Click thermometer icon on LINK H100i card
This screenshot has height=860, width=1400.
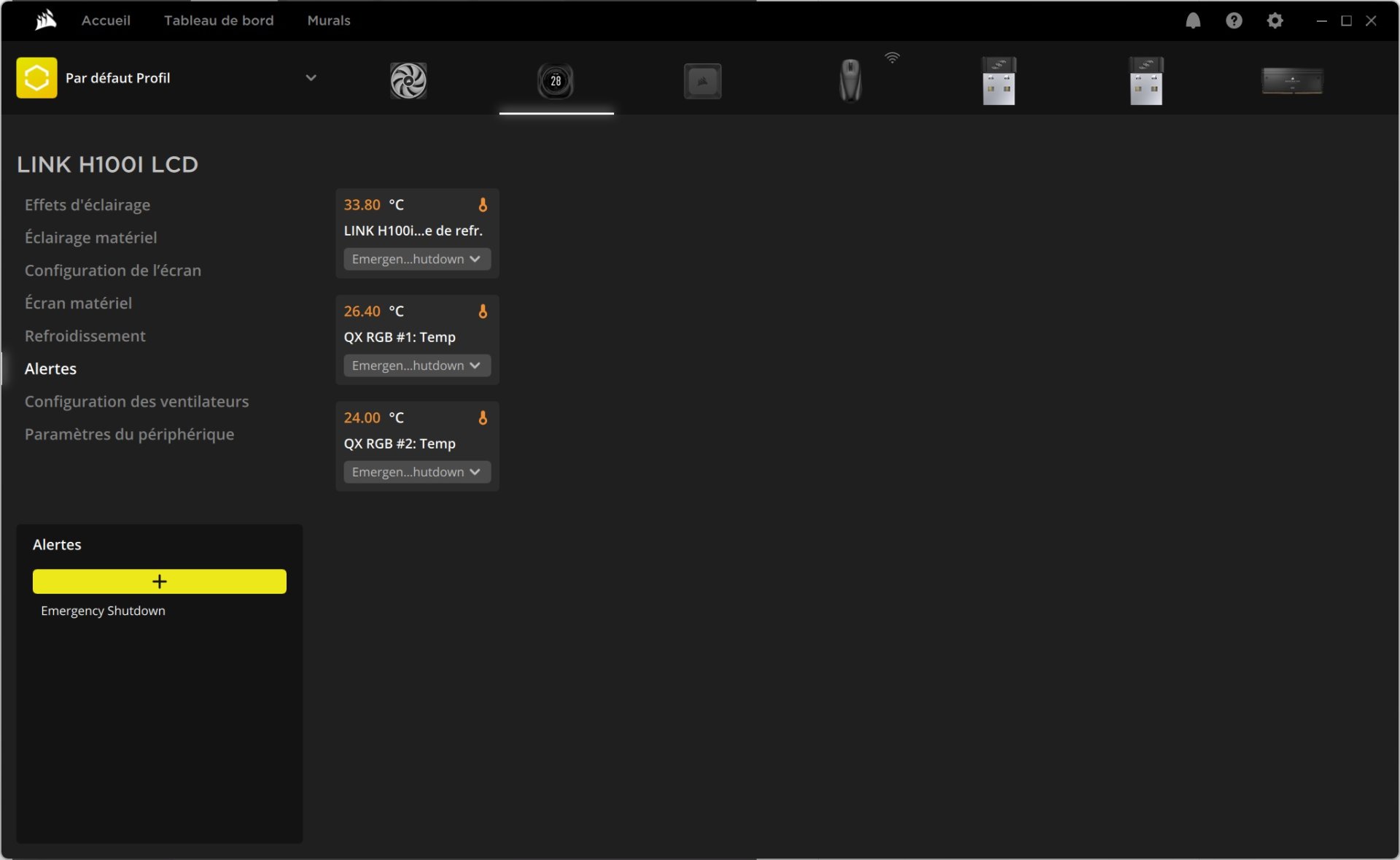pyautogui.click(x=483, y=204)
